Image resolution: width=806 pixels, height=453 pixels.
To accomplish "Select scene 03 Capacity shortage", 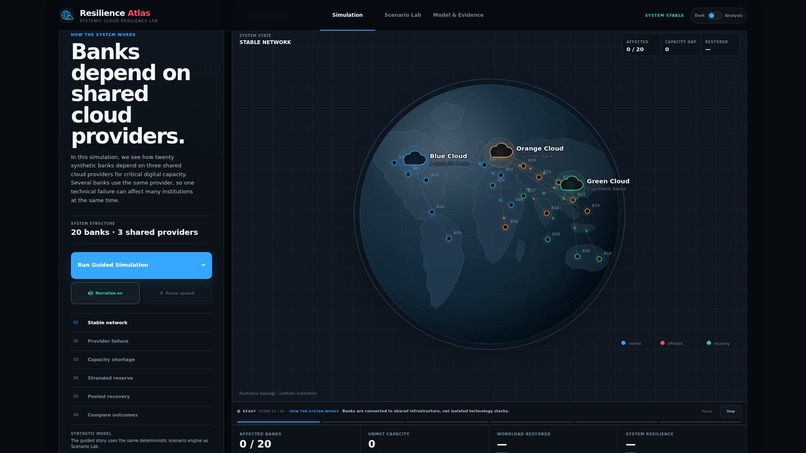I will coord(141,359).
